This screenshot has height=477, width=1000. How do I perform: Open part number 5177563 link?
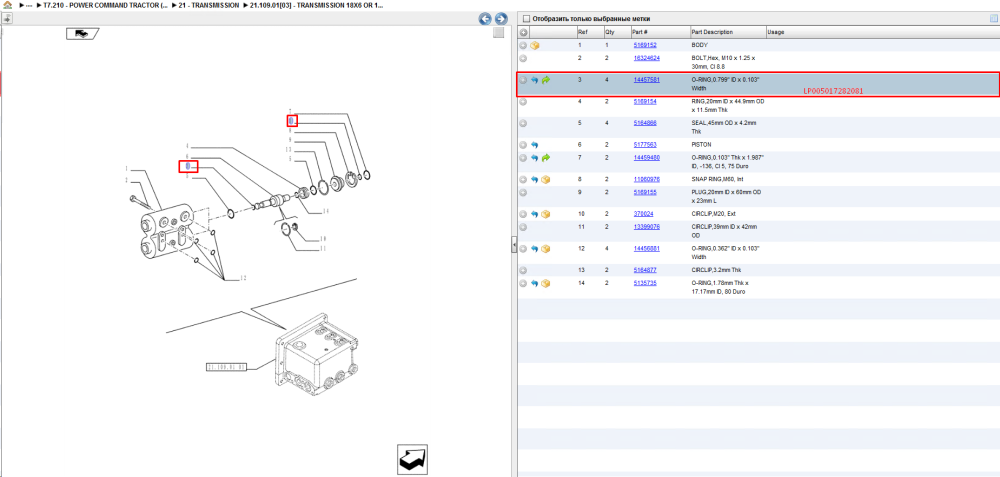pos(645,145)
